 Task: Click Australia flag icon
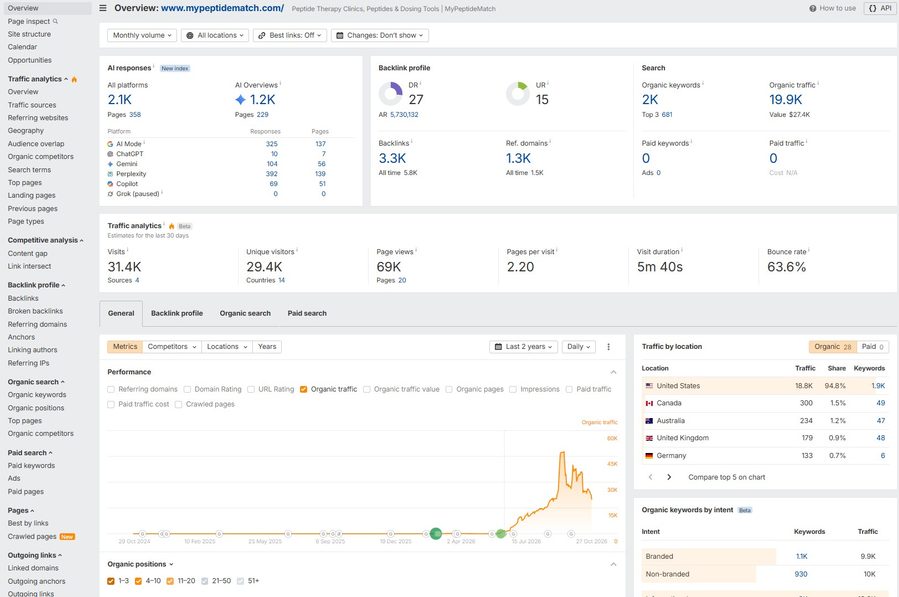tap(649, 421)
